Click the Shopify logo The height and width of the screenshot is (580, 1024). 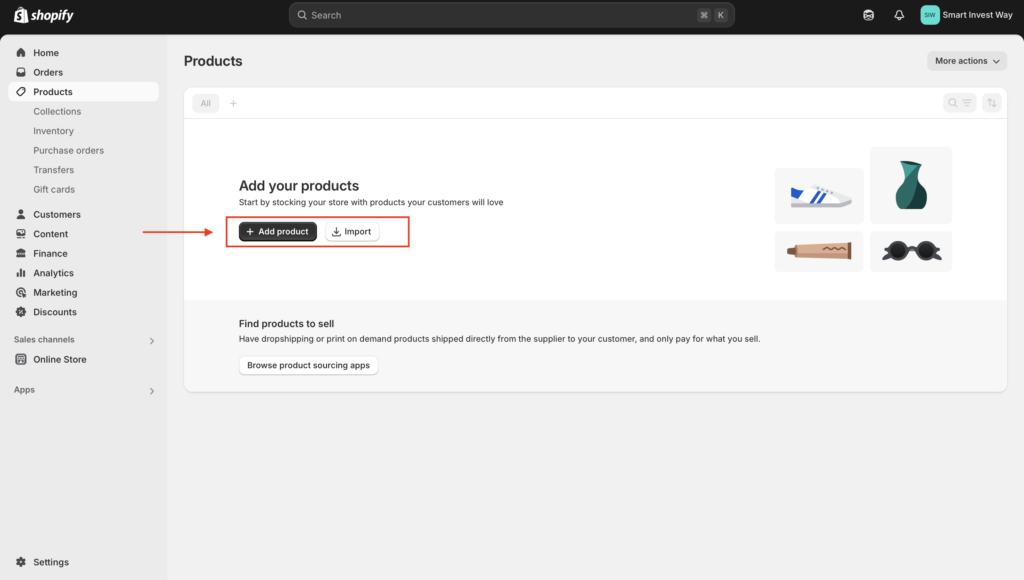click(44, 15)
